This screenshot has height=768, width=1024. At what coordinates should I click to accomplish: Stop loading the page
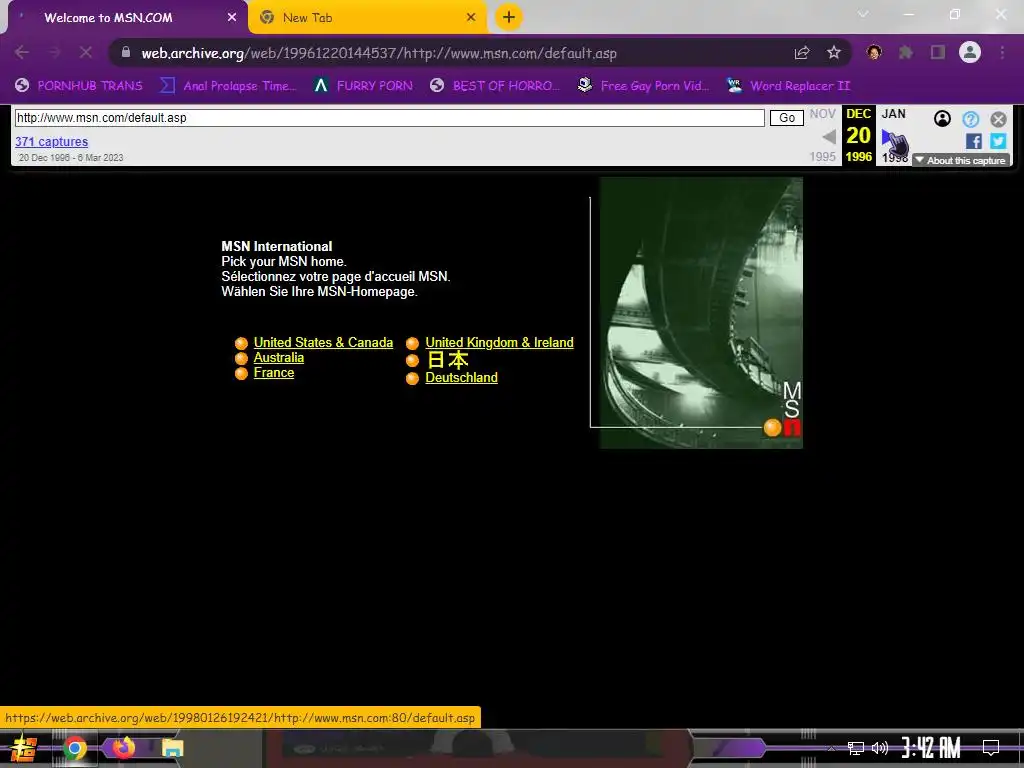[x=86, y=52]
